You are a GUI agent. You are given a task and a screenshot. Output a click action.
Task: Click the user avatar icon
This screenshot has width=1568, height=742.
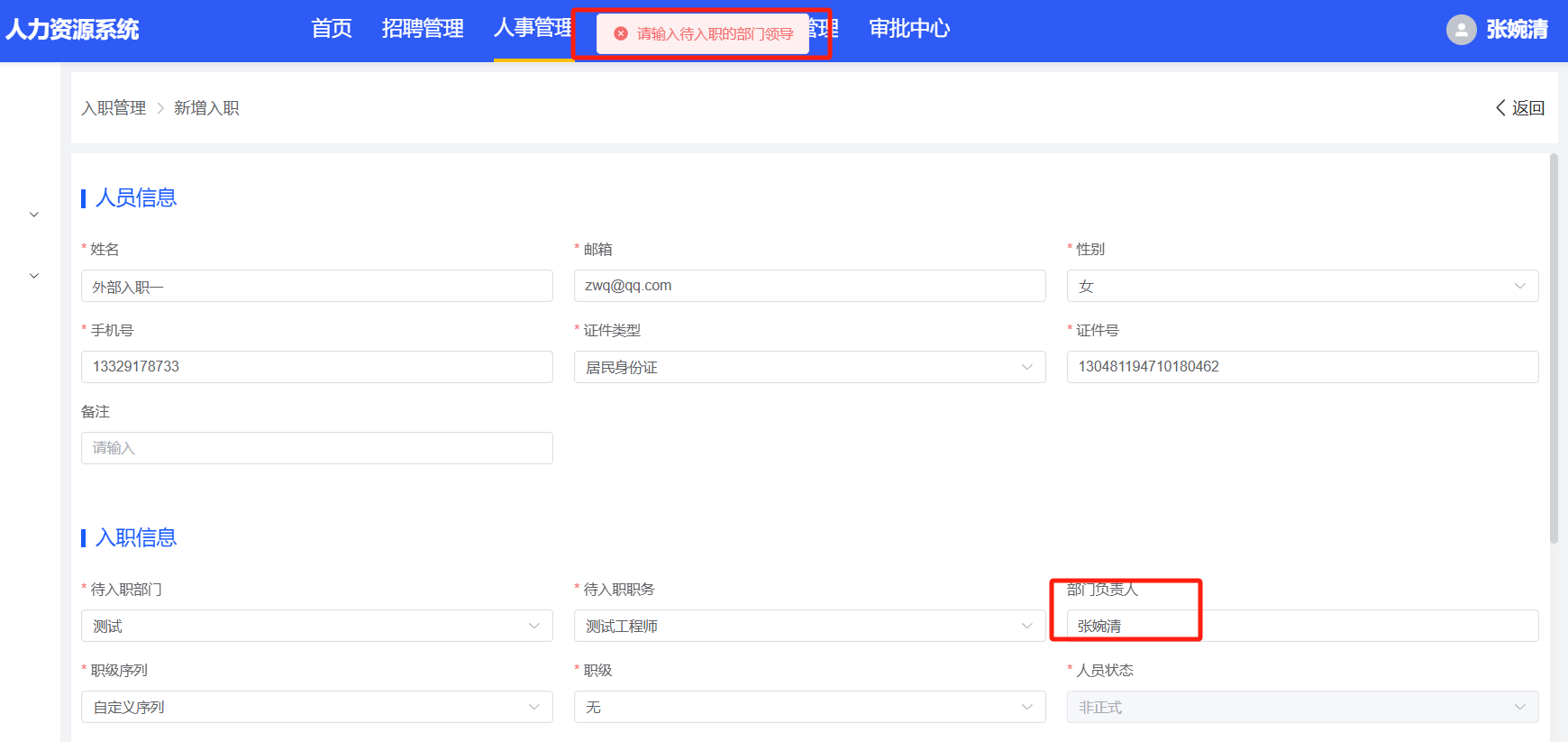pos(1461,30)
